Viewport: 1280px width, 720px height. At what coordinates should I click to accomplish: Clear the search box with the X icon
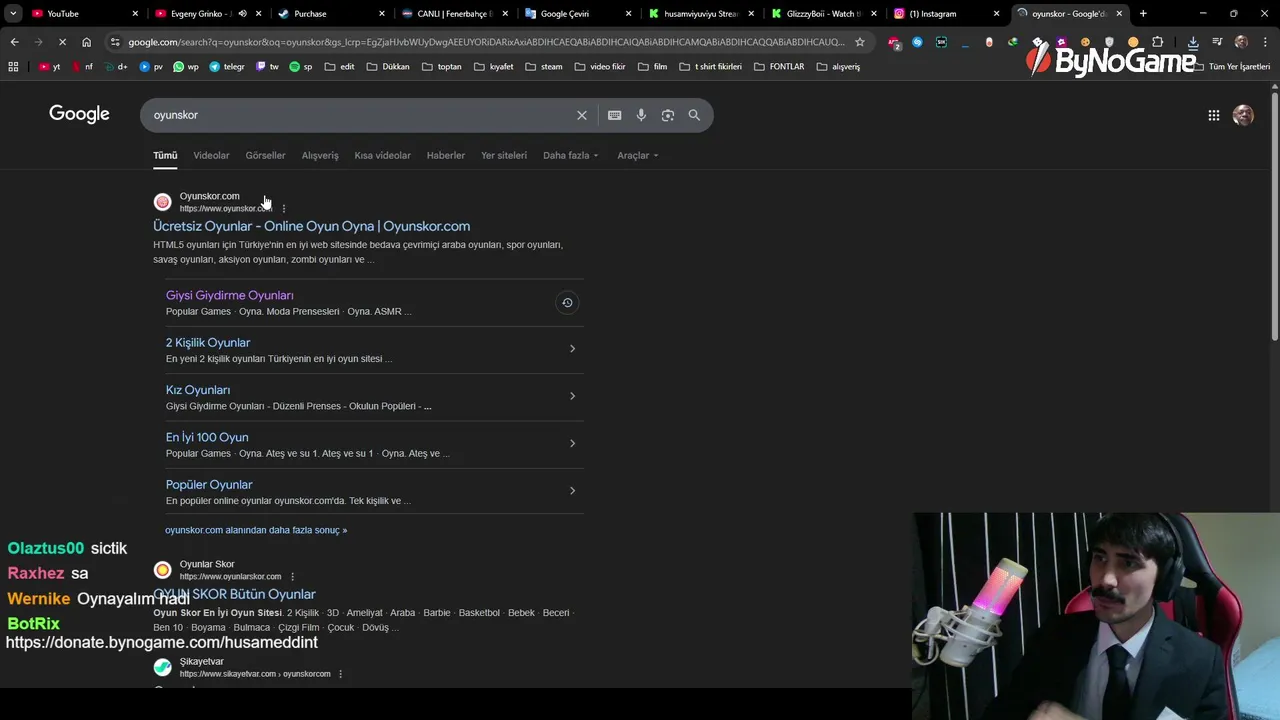pos(582,115)
